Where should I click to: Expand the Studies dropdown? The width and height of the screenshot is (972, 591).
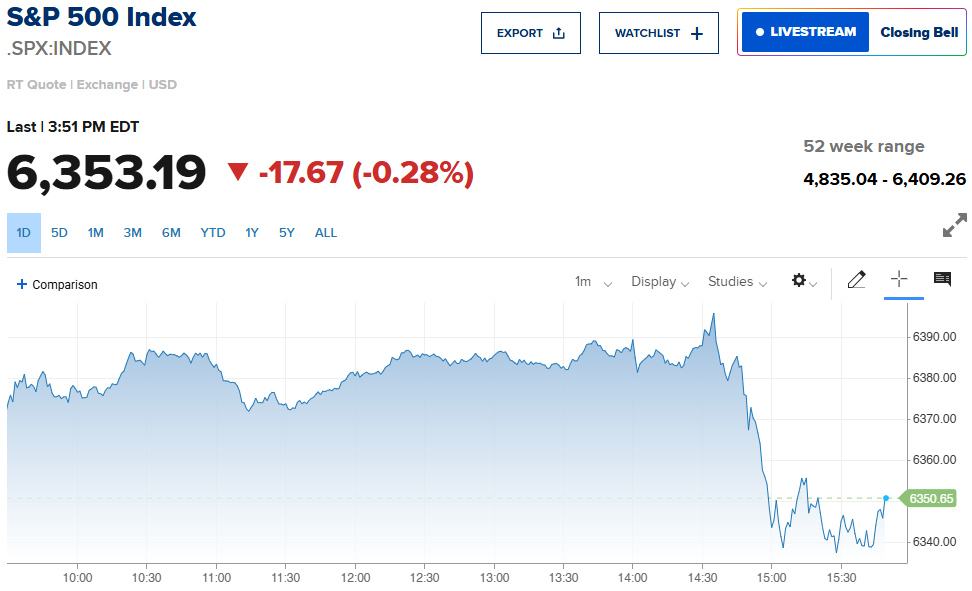click(x=738, y=282)
